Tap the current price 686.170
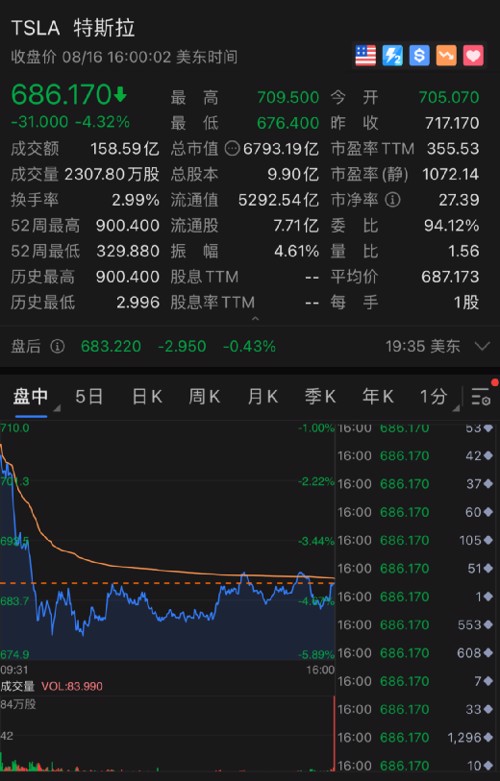Image resolution: width=500 pixels, height=781 pixels. tap(61, 95)
